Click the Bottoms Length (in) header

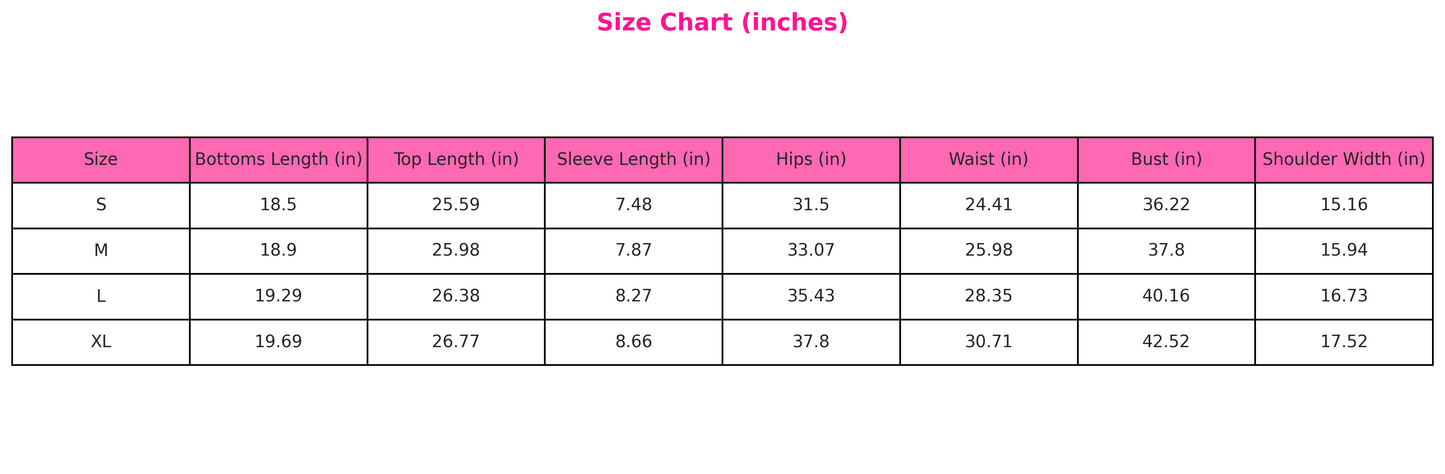[x=278, y=160]
